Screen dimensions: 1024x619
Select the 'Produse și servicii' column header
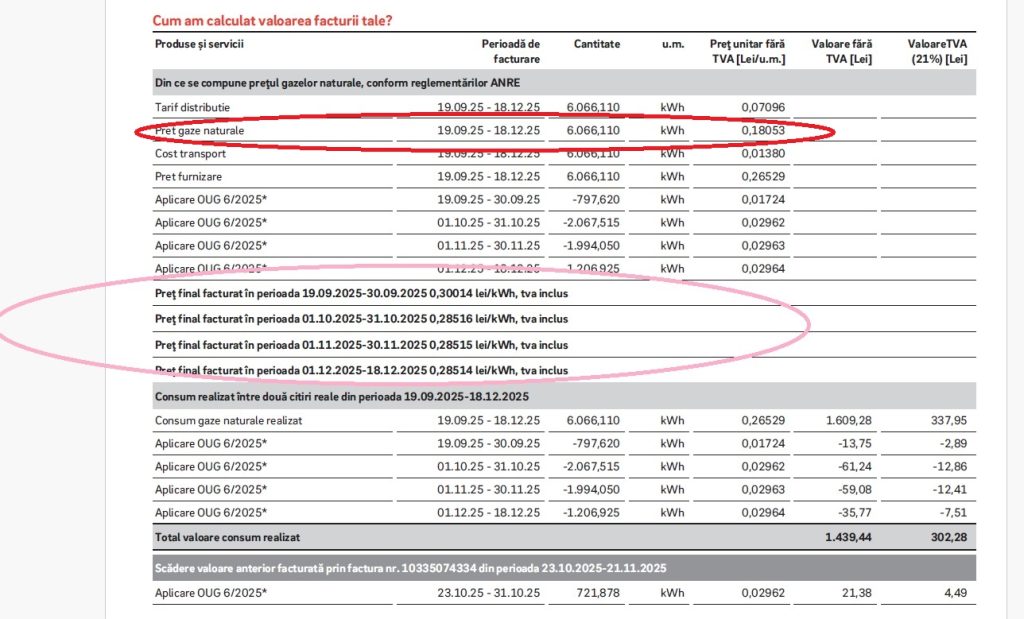tap(199, 44)
